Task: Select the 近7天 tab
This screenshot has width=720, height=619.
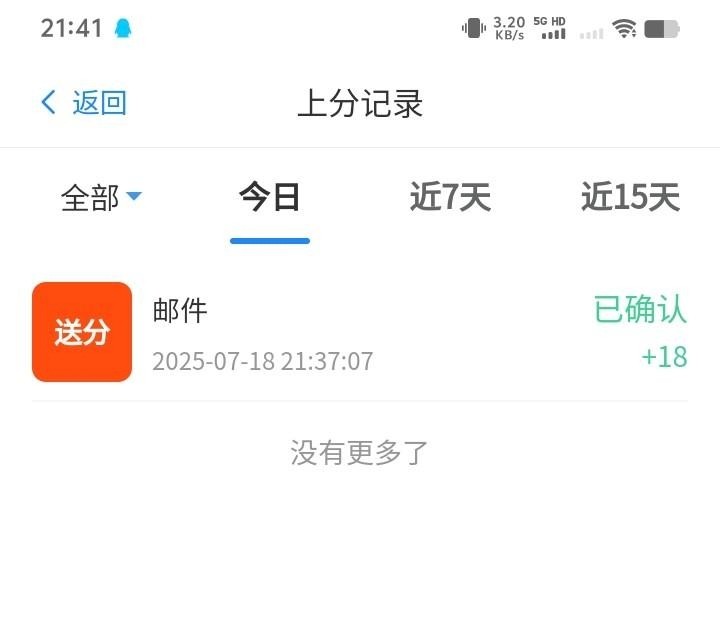Action: click(x=450, y=197)
